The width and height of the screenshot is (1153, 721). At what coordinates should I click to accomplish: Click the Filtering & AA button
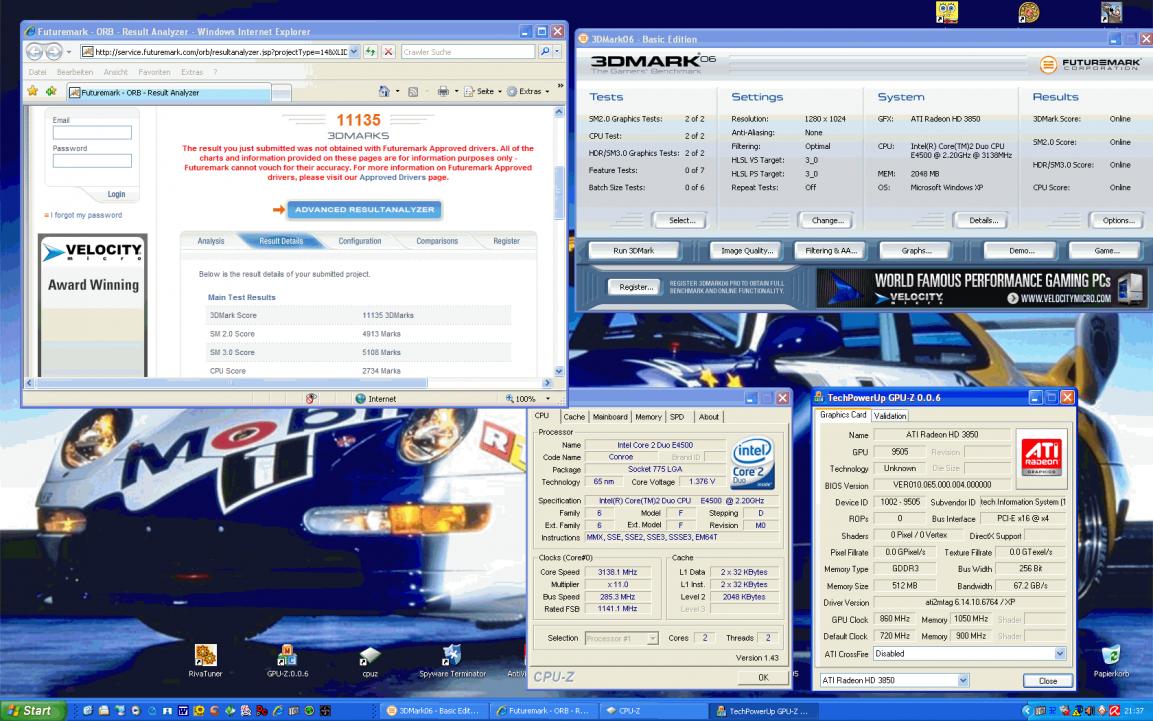831,251
